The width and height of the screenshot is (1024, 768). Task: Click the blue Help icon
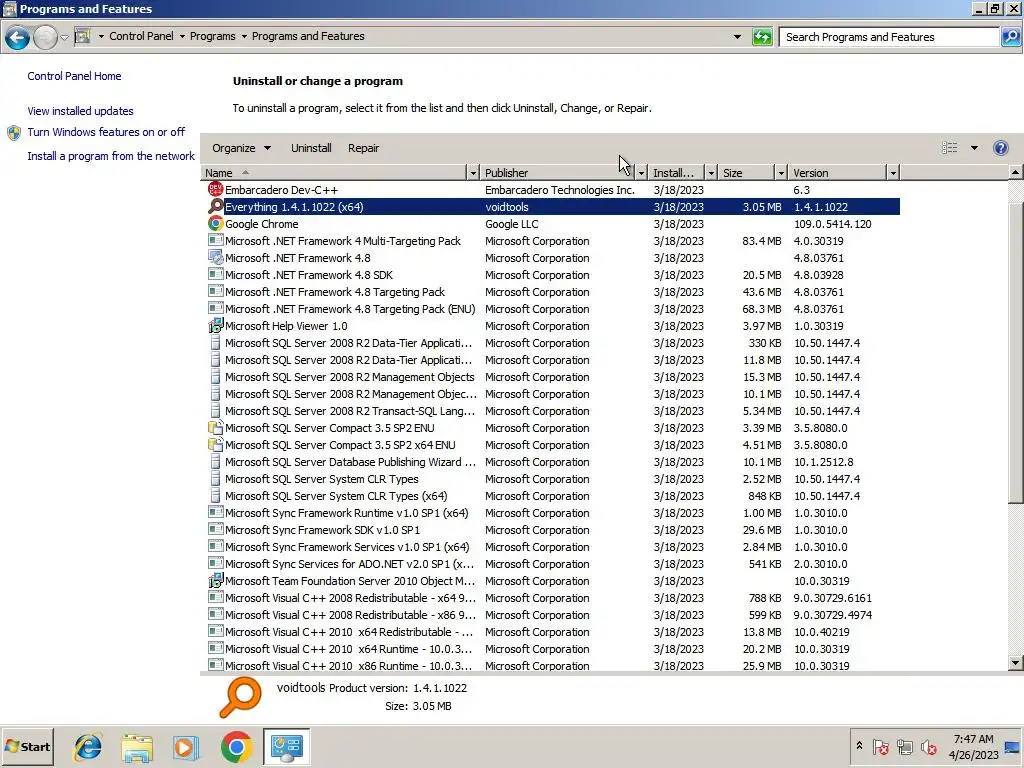coord(1000,148)
